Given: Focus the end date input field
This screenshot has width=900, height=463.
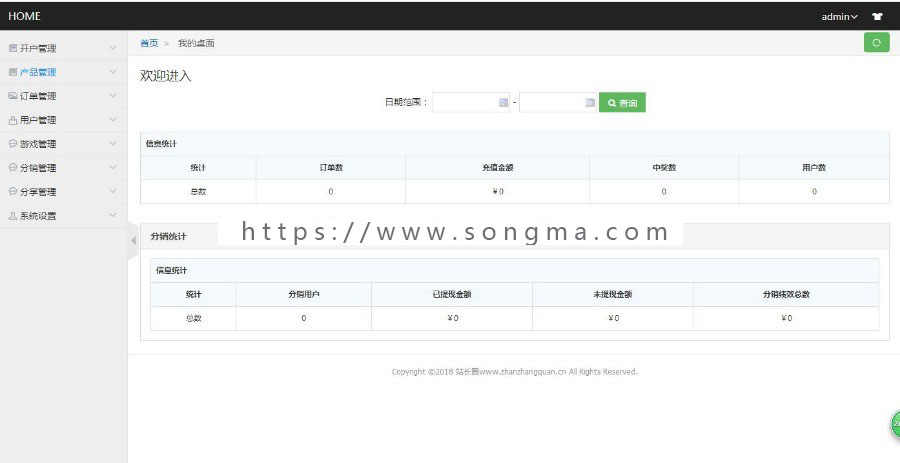Looking at the screenshot, I should point(558,103).
